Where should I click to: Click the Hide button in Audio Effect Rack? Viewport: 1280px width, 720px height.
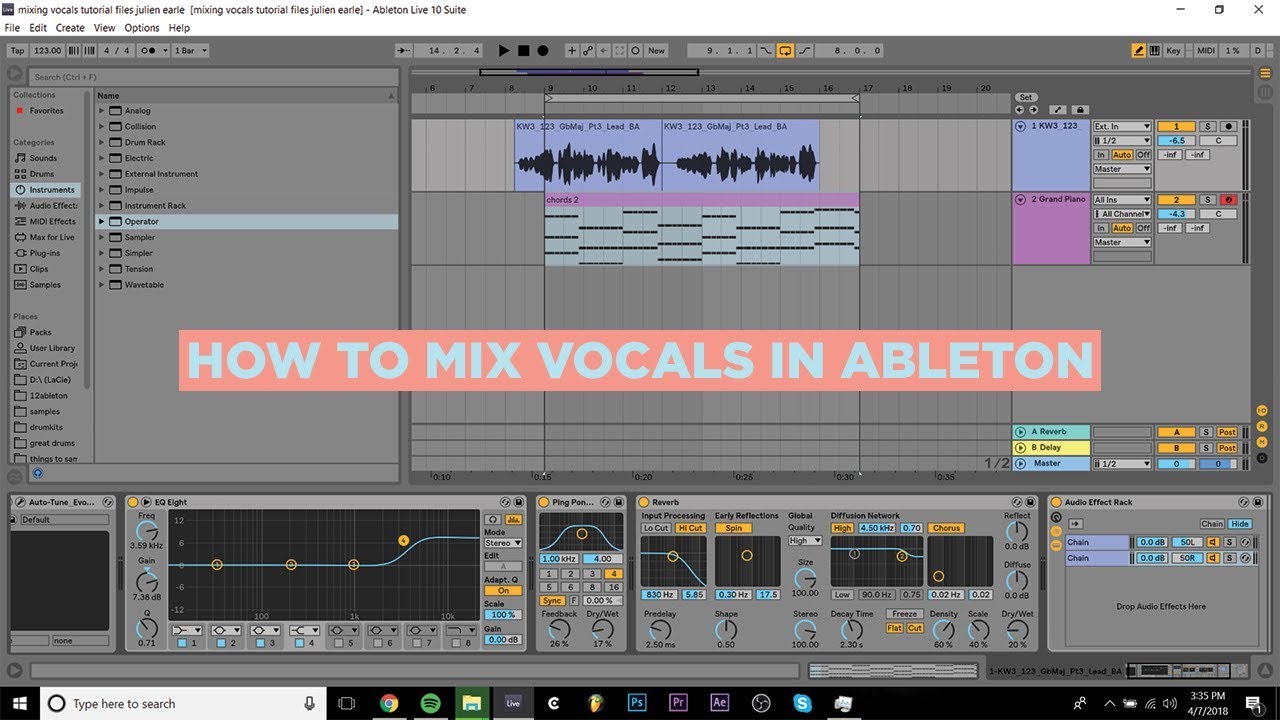click(1240, 524)
